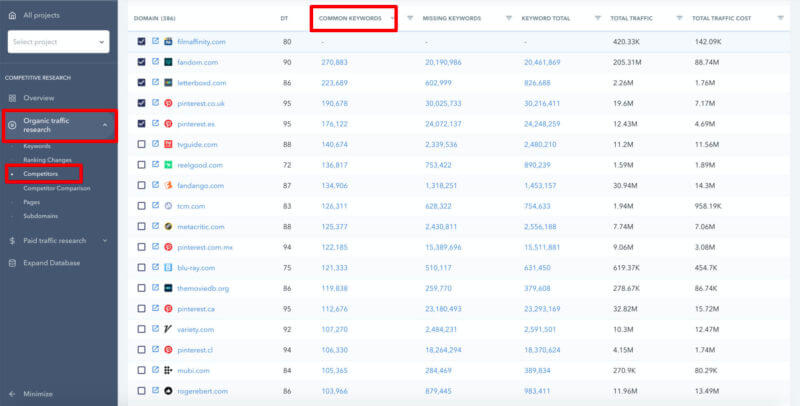
Task: Check the themoviedb.org checkbox
Action: pyautogui.click(x=141, y=288)
